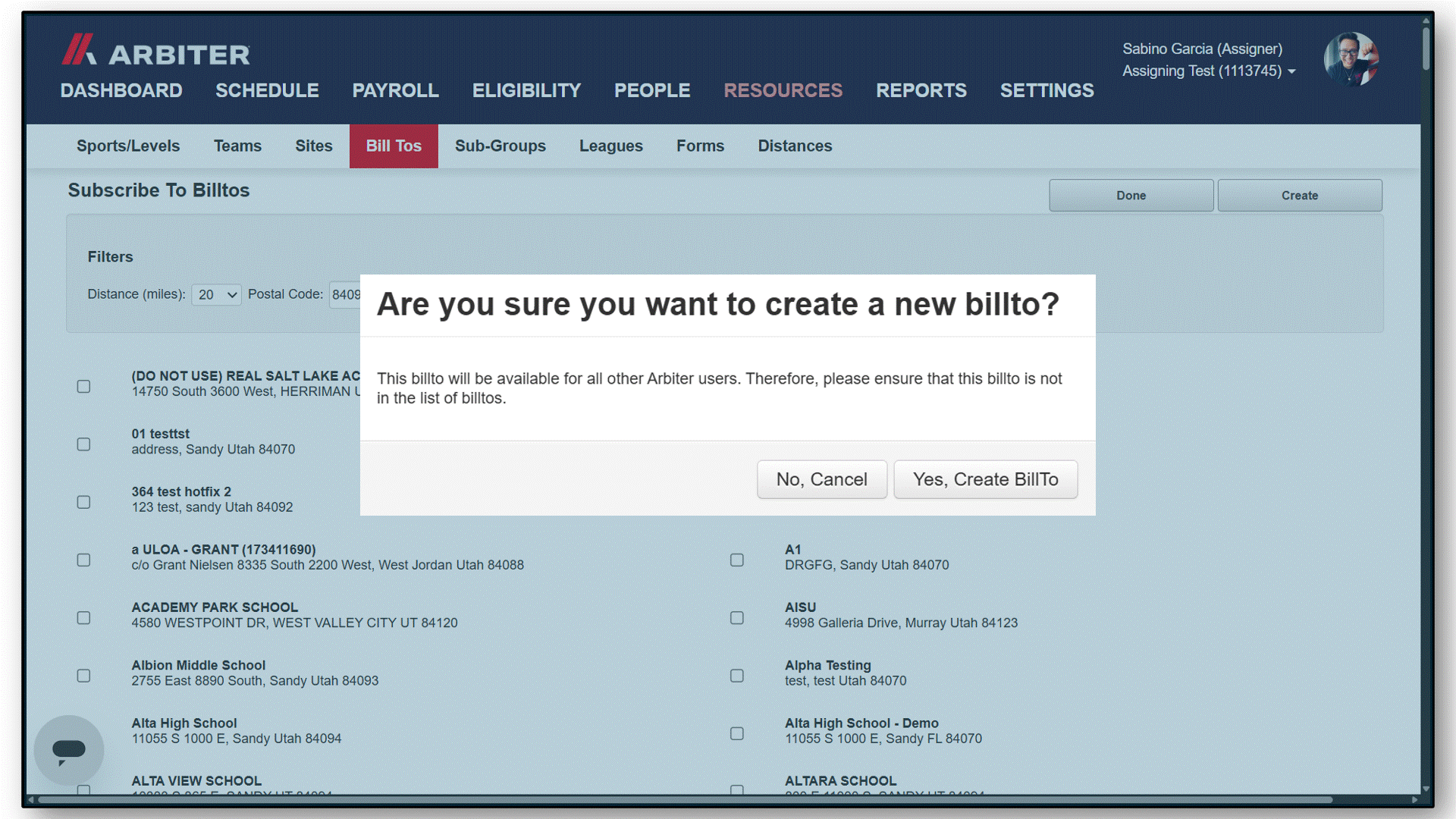Click the Done button
1456x819 pixels.
coord(1131,196)
